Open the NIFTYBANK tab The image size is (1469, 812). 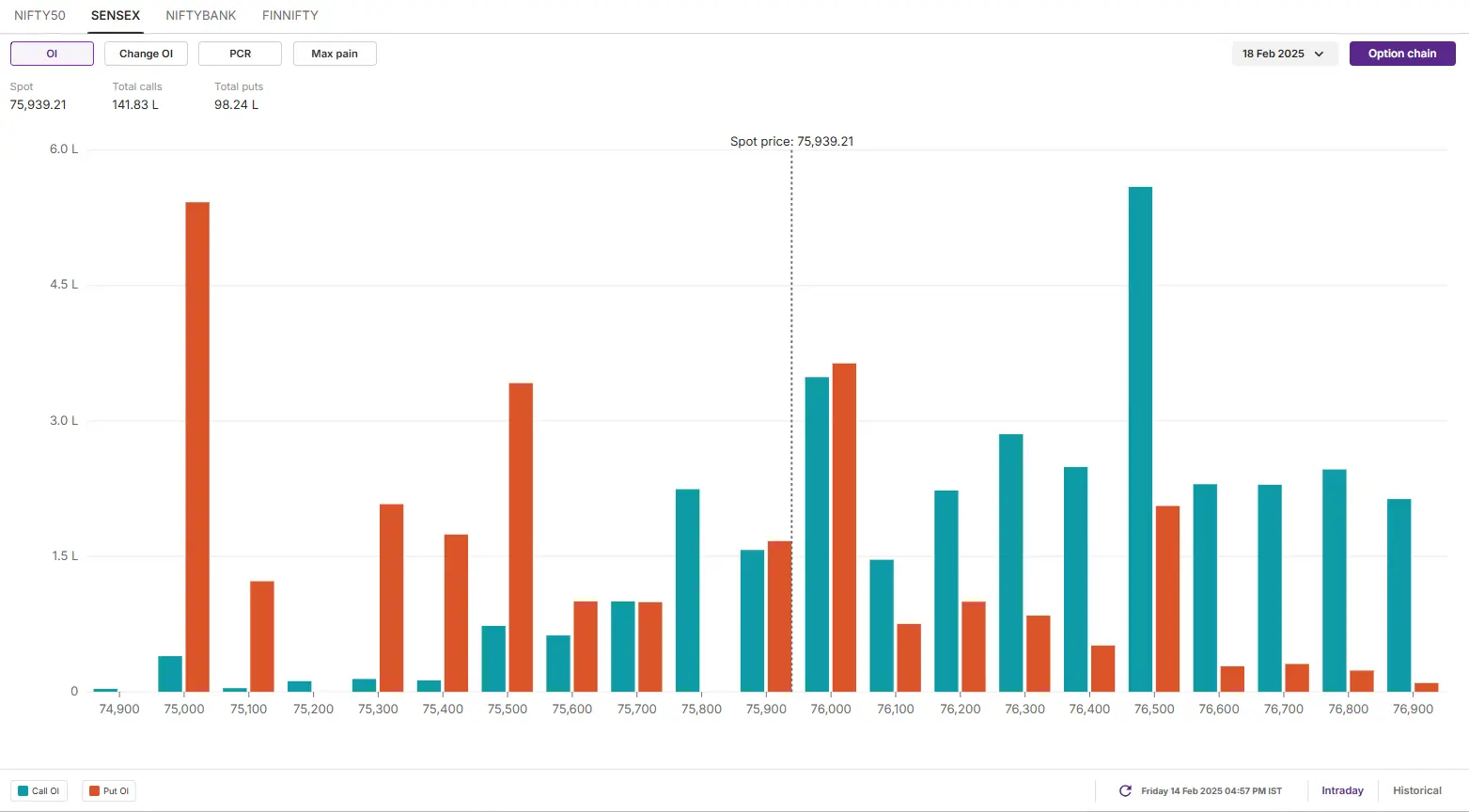201,15
